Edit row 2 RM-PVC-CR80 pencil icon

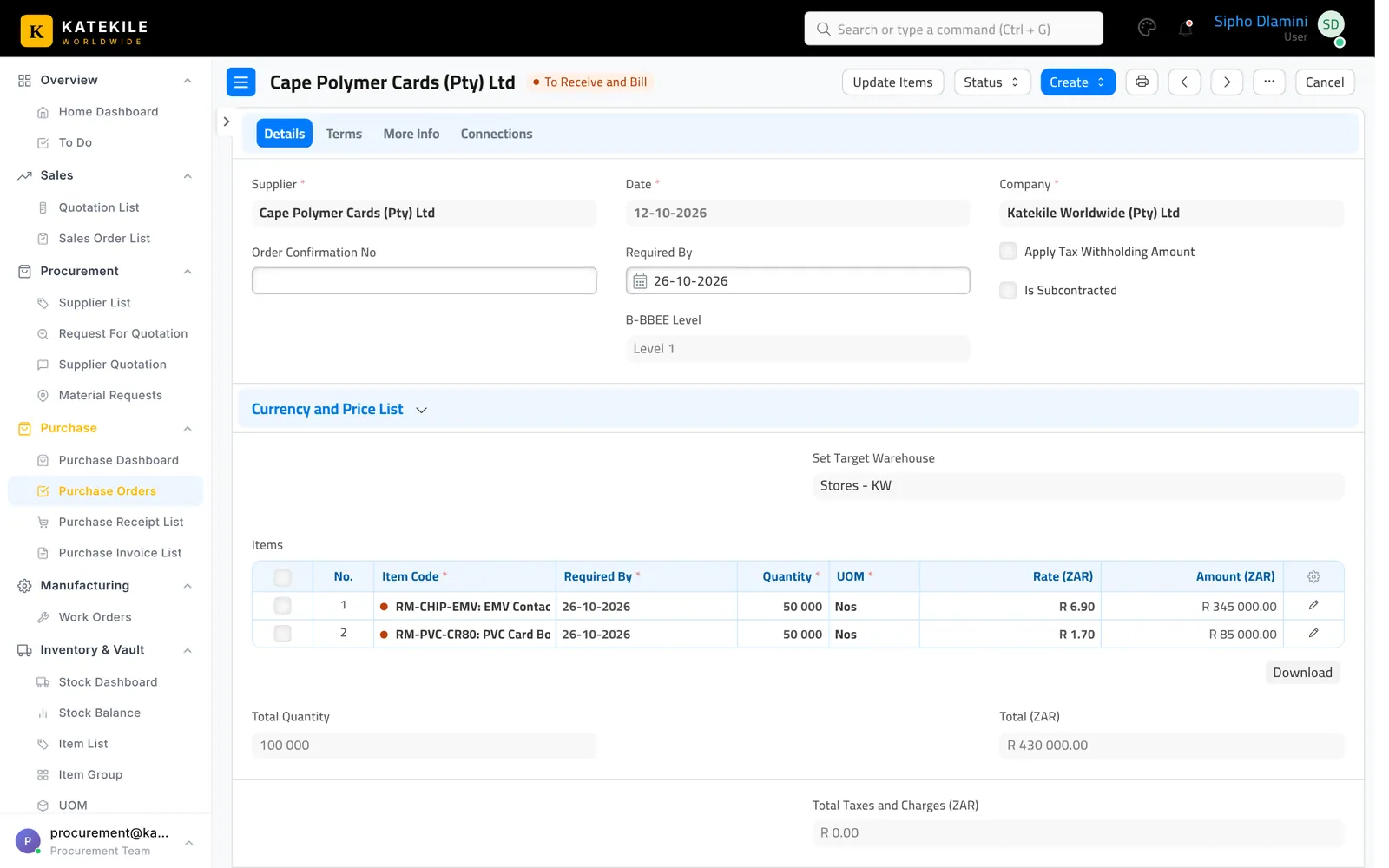1313,633
